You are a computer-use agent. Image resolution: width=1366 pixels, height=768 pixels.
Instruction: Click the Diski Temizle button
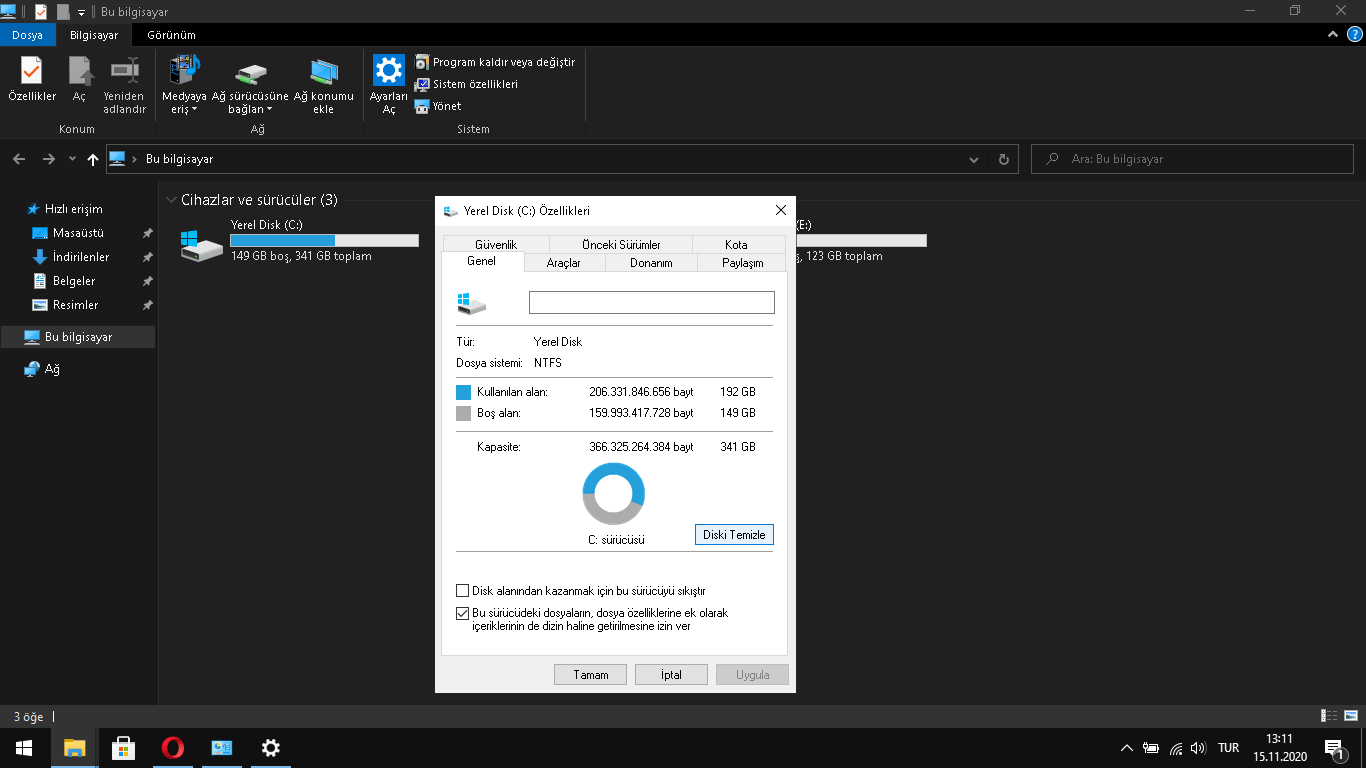(x=734, y=535)
